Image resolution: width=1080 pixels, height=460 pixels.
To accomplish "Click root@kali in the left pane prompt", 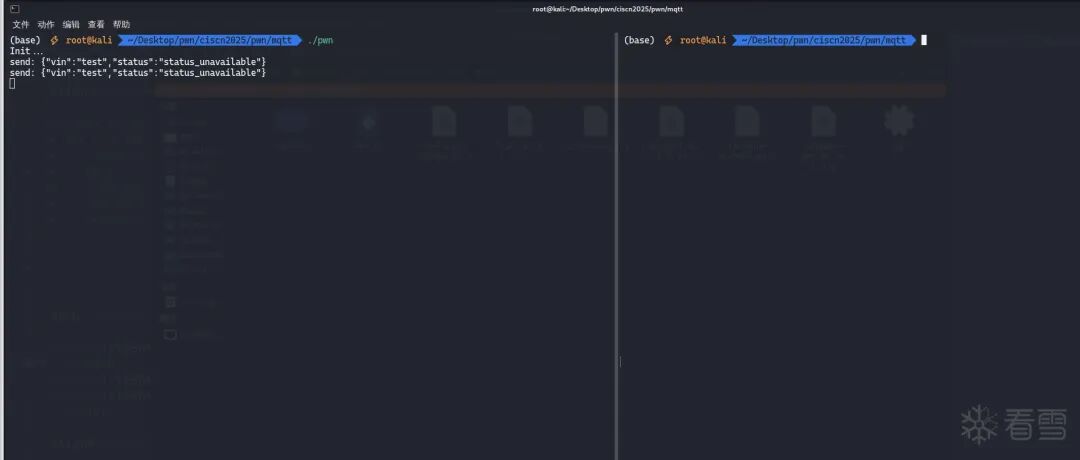I will (89, 41).
